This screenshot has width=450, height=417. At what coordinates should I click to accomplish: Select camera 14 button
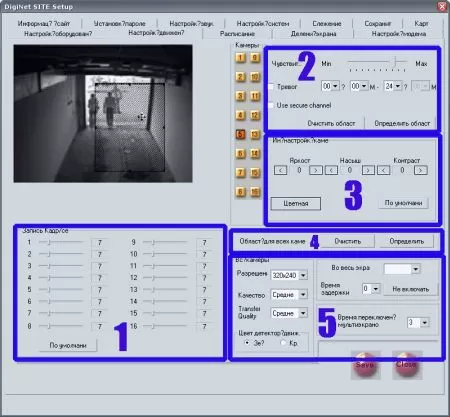point(255,154)
